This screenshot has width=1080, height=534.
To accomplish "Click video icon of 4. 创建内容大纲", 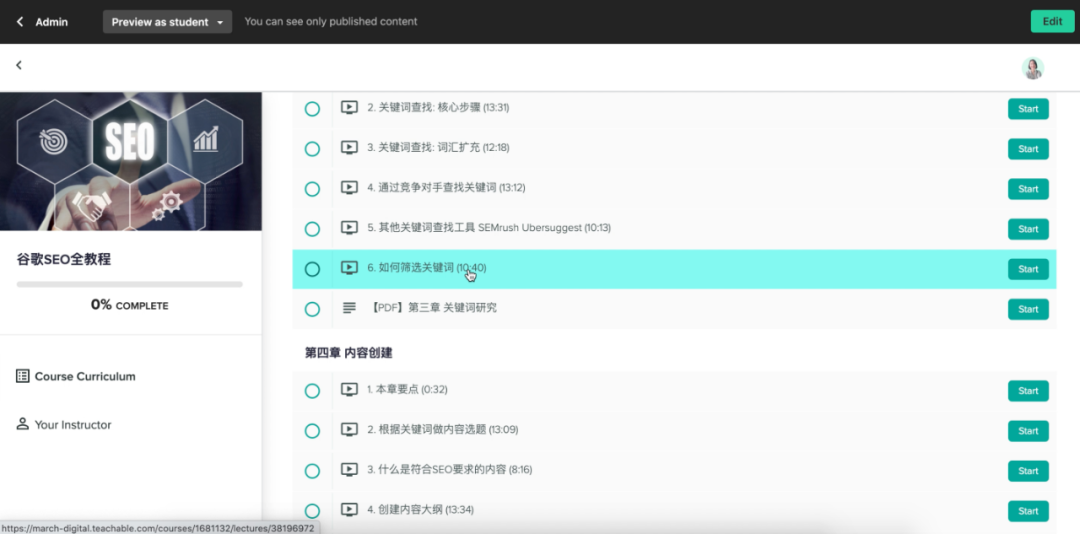I will (x=349, y=509).
